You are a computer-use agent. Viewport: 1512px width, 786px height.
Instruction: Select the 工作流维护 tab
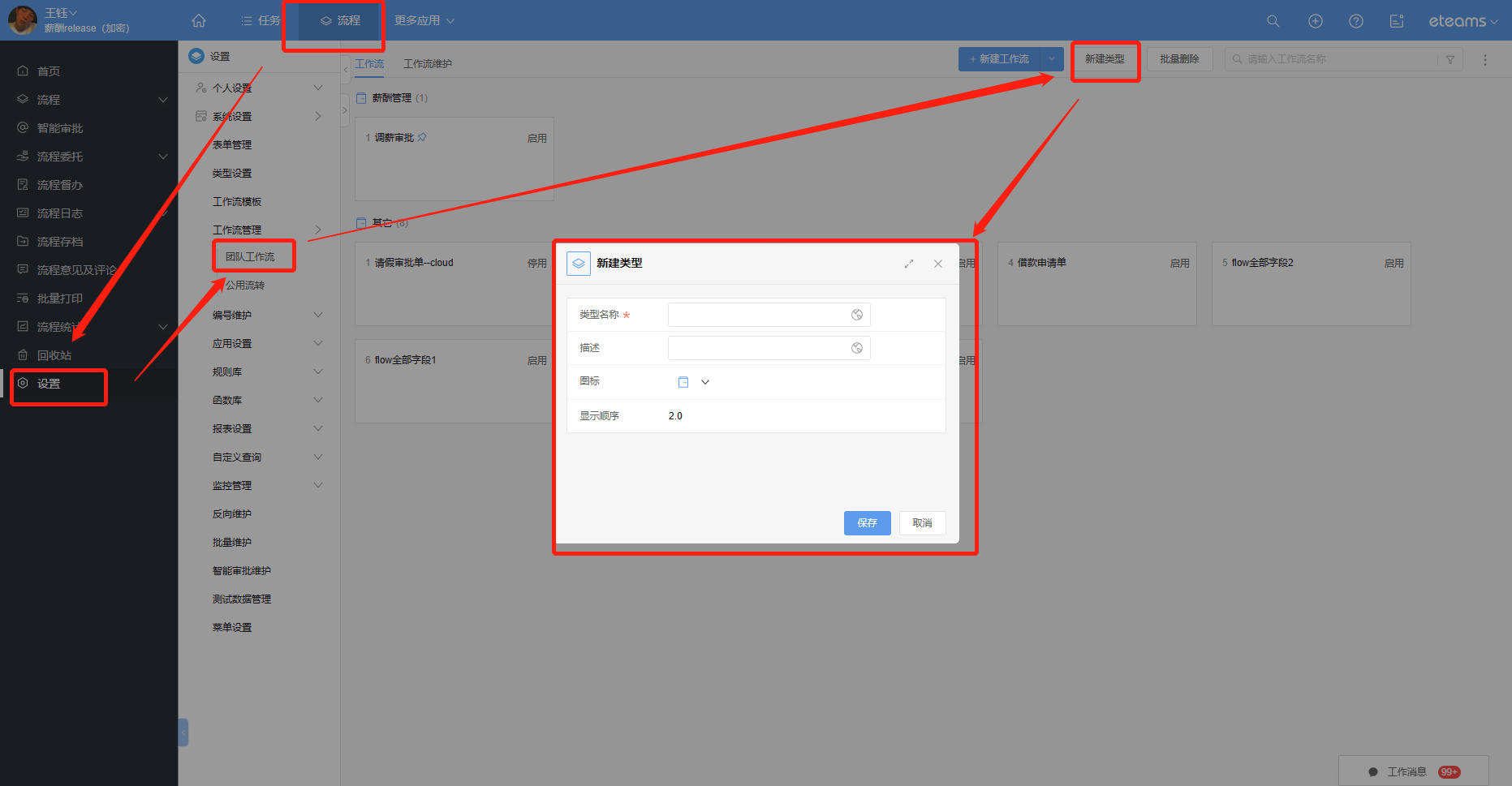[x=428, y=63]
